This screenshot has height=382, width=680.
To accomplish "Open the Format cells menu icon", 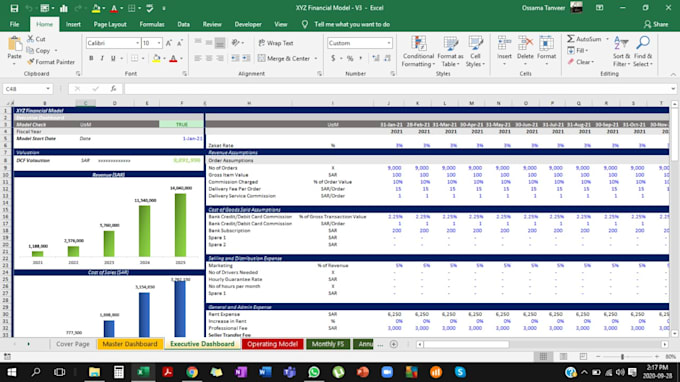I will 546,44.
